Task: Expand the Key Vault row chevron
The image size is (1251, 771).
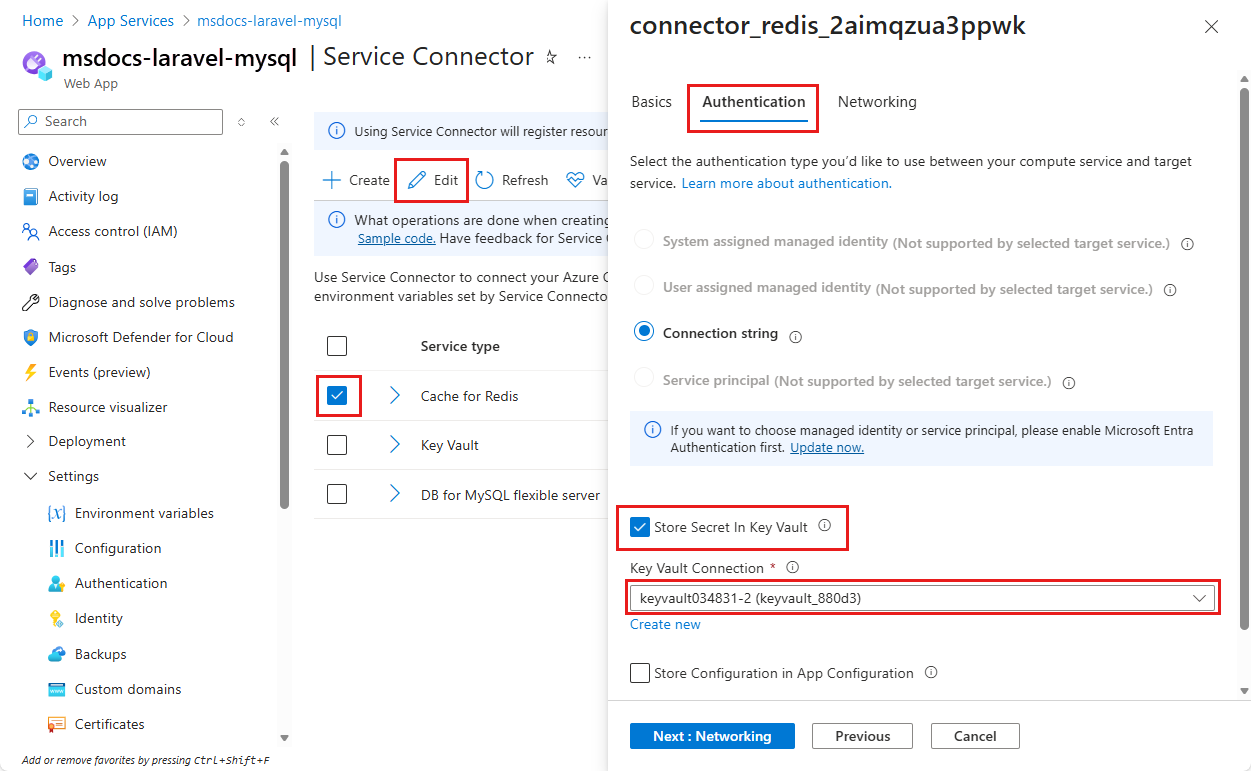Action: [395, 445]
